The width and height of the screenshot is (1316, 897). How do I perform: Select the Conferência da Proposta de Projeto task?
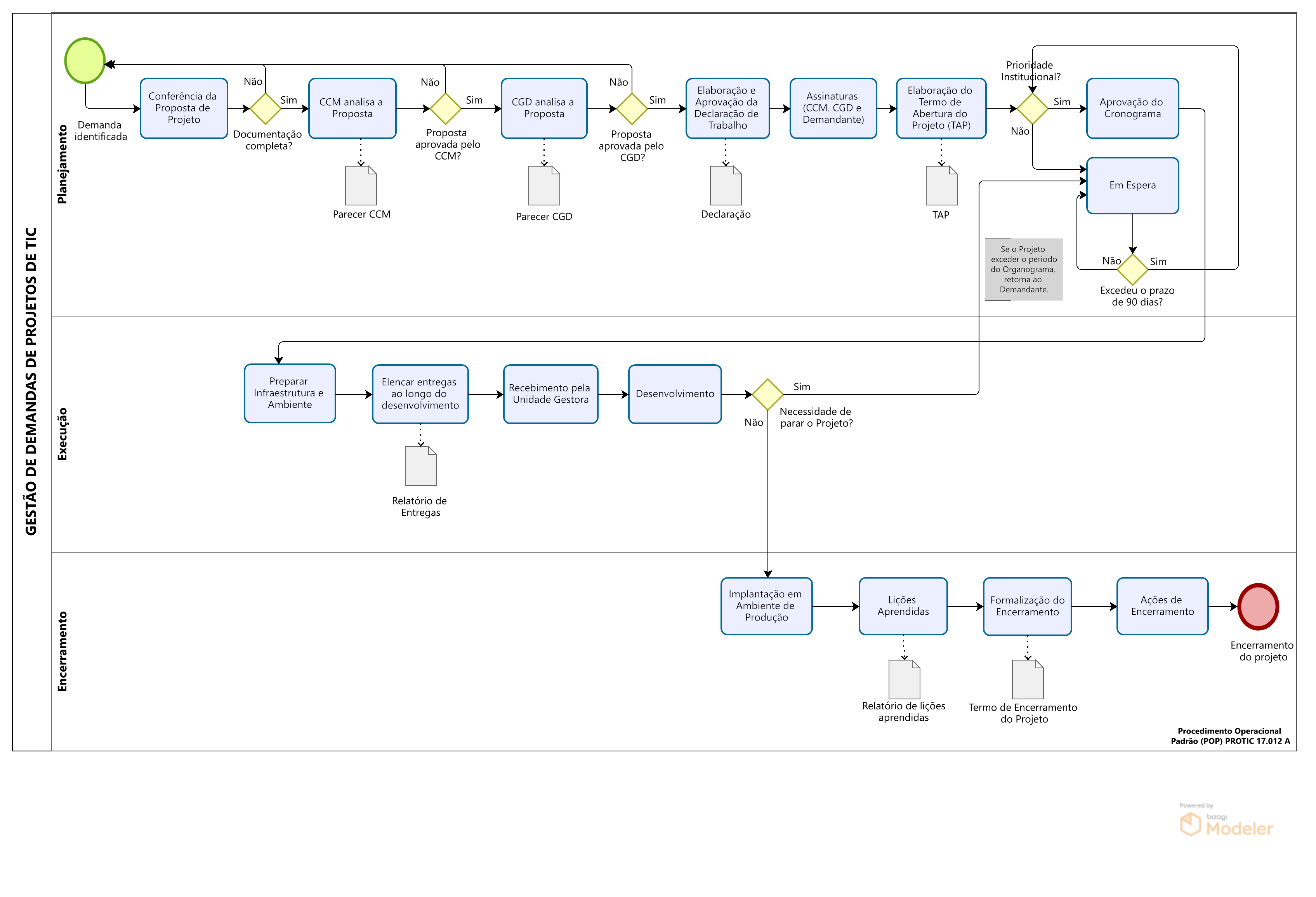pos(184,108)
